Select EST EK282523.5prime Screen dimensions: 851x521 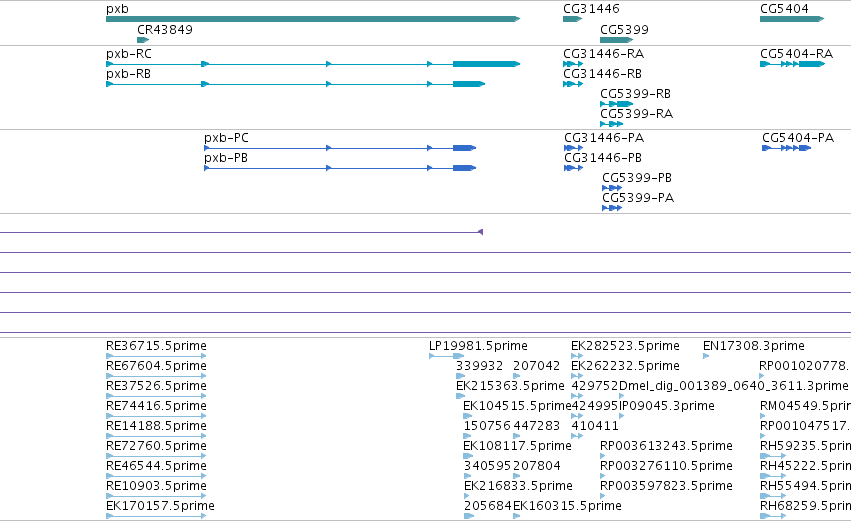(x=625, y=346)
